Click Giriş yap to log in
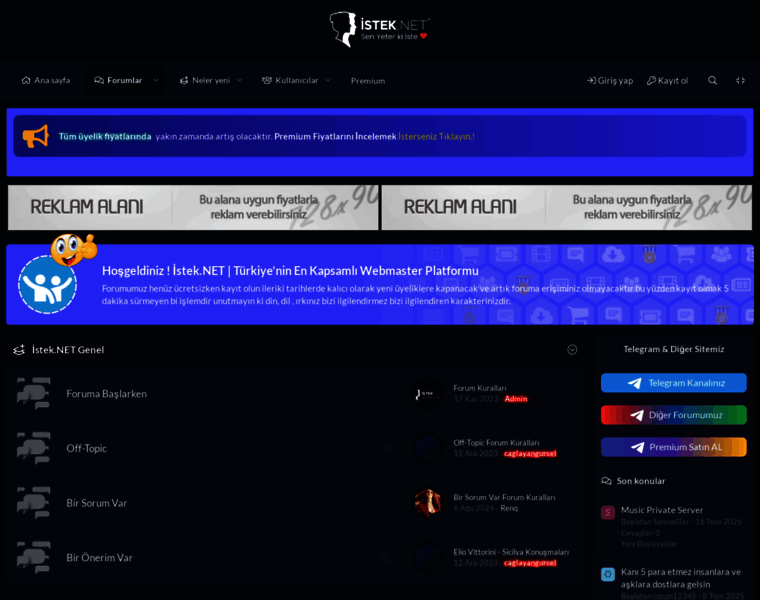760x600 pixels. (610, 80)
